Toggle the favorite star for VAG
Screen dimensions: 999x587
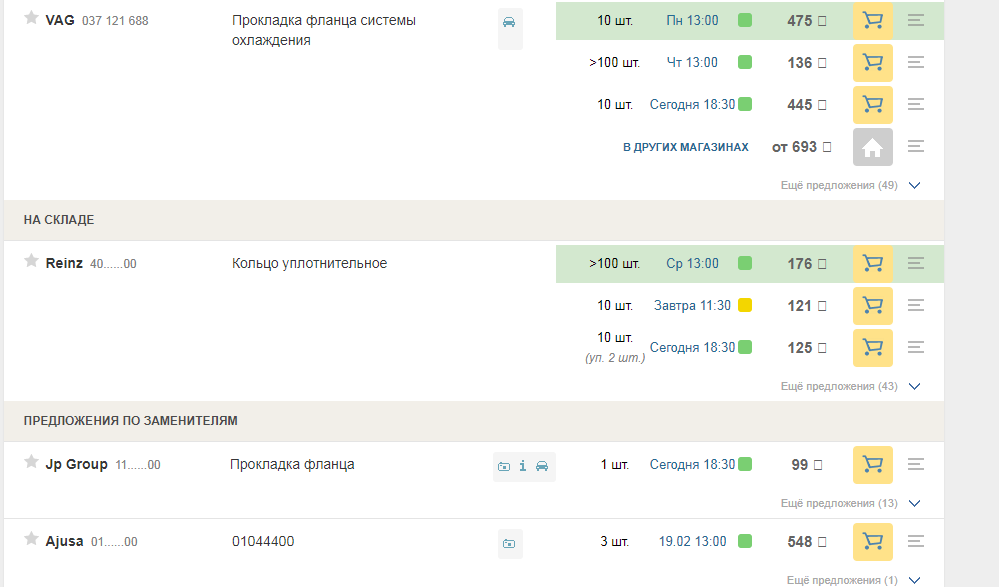31,18
